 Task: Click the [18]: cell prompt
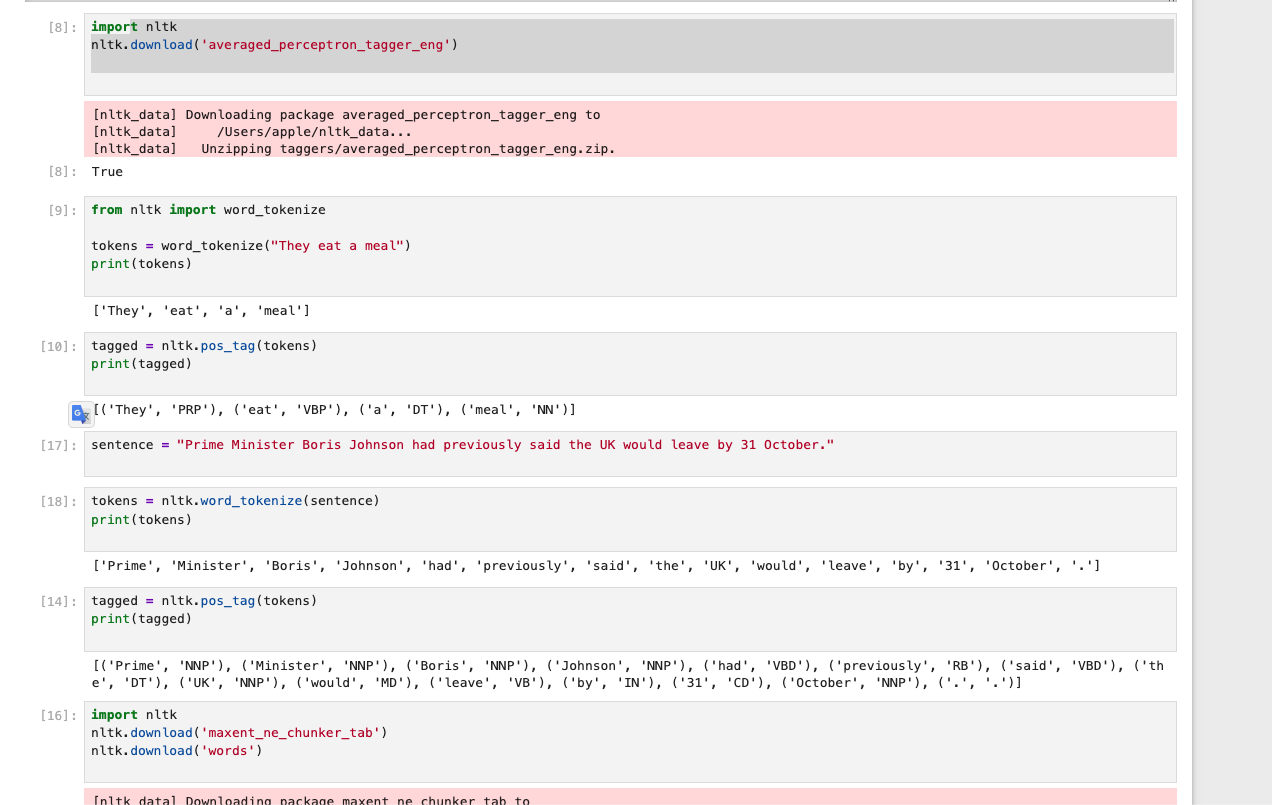pyautogui.click(x=58, y=502)
